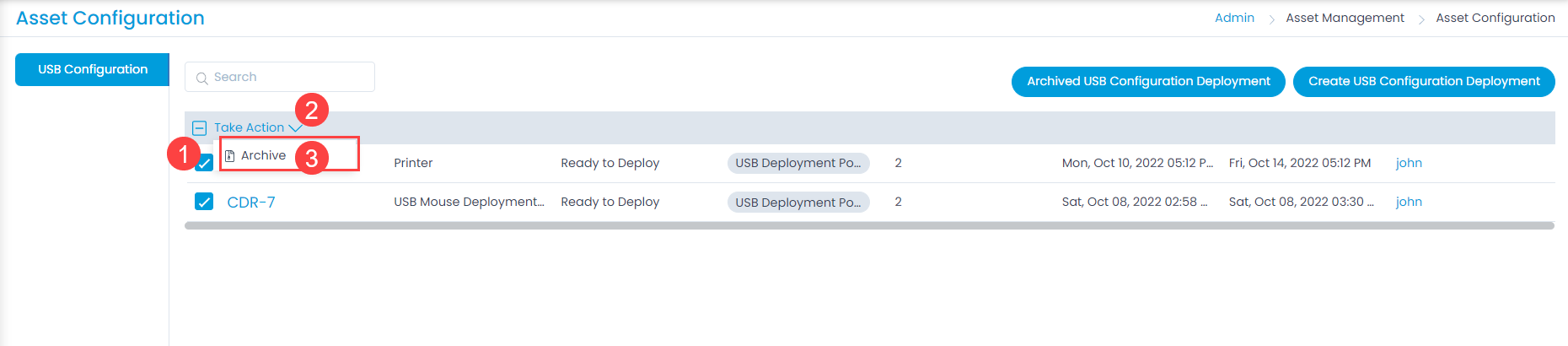The height and width of the screenshot is (346, 1568).
Task: Click the horizontal table scrollbar
Action: tap(869, 226)
